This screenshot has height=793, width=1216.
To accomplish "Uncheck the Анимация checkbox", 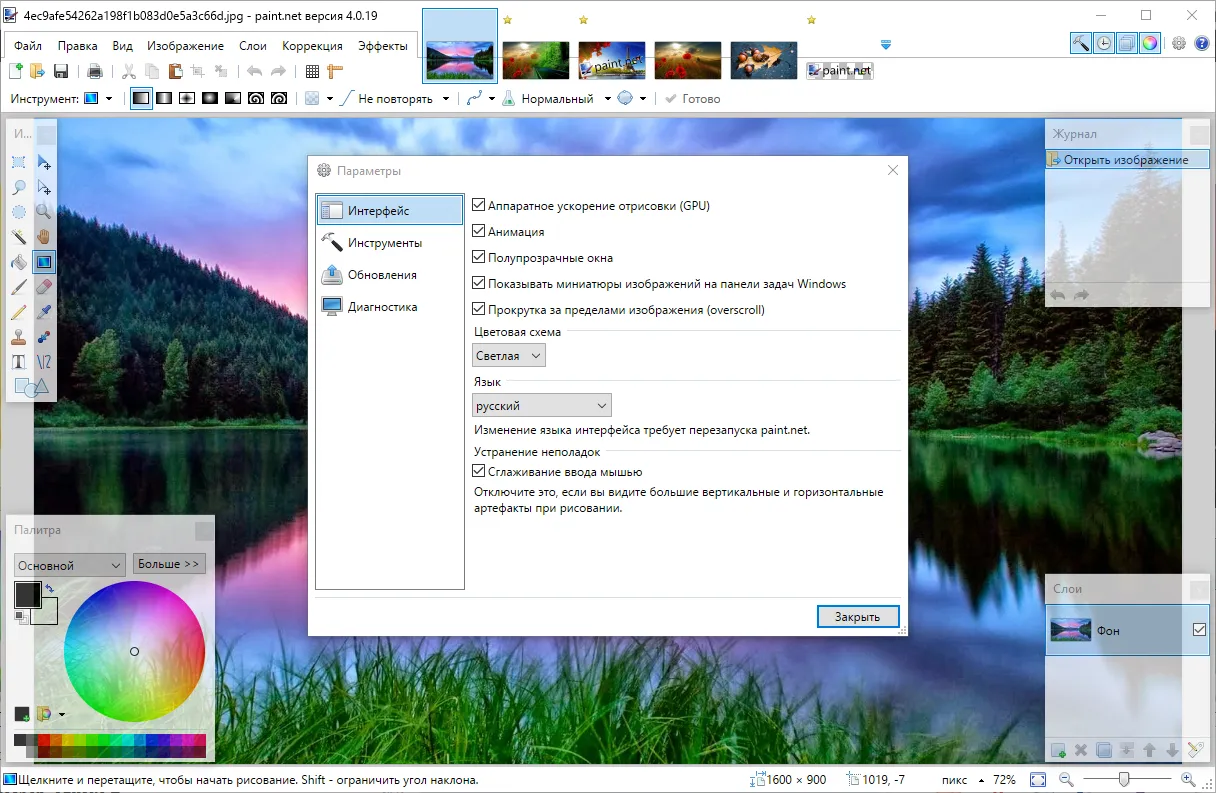I will click(479, 232).
